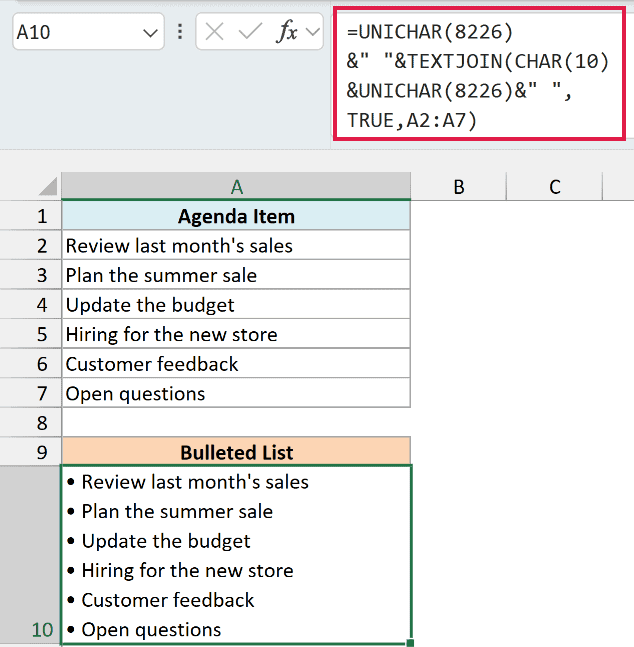
Task: Select row 3 header
Action: coord(31,275)
